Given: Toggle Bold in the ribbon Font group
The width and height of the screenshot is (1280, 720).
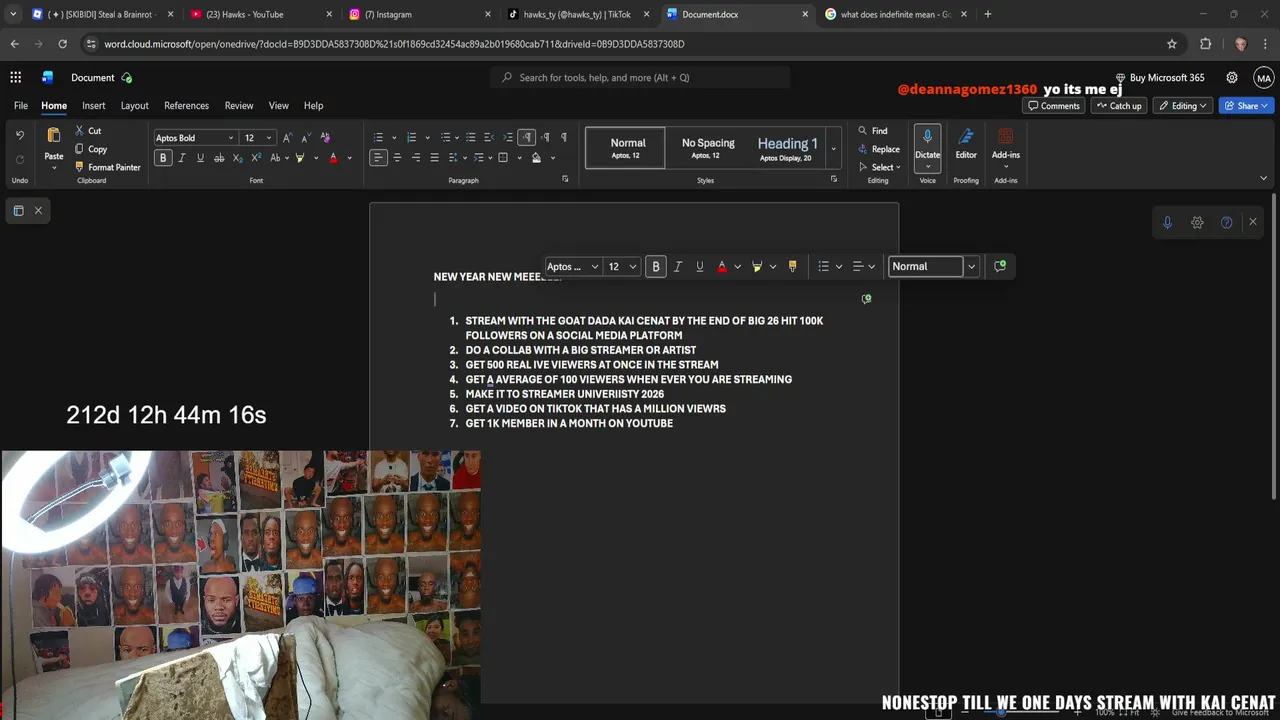Looking at the screenshot, I should pyautogui.click(x=163, y=158).
